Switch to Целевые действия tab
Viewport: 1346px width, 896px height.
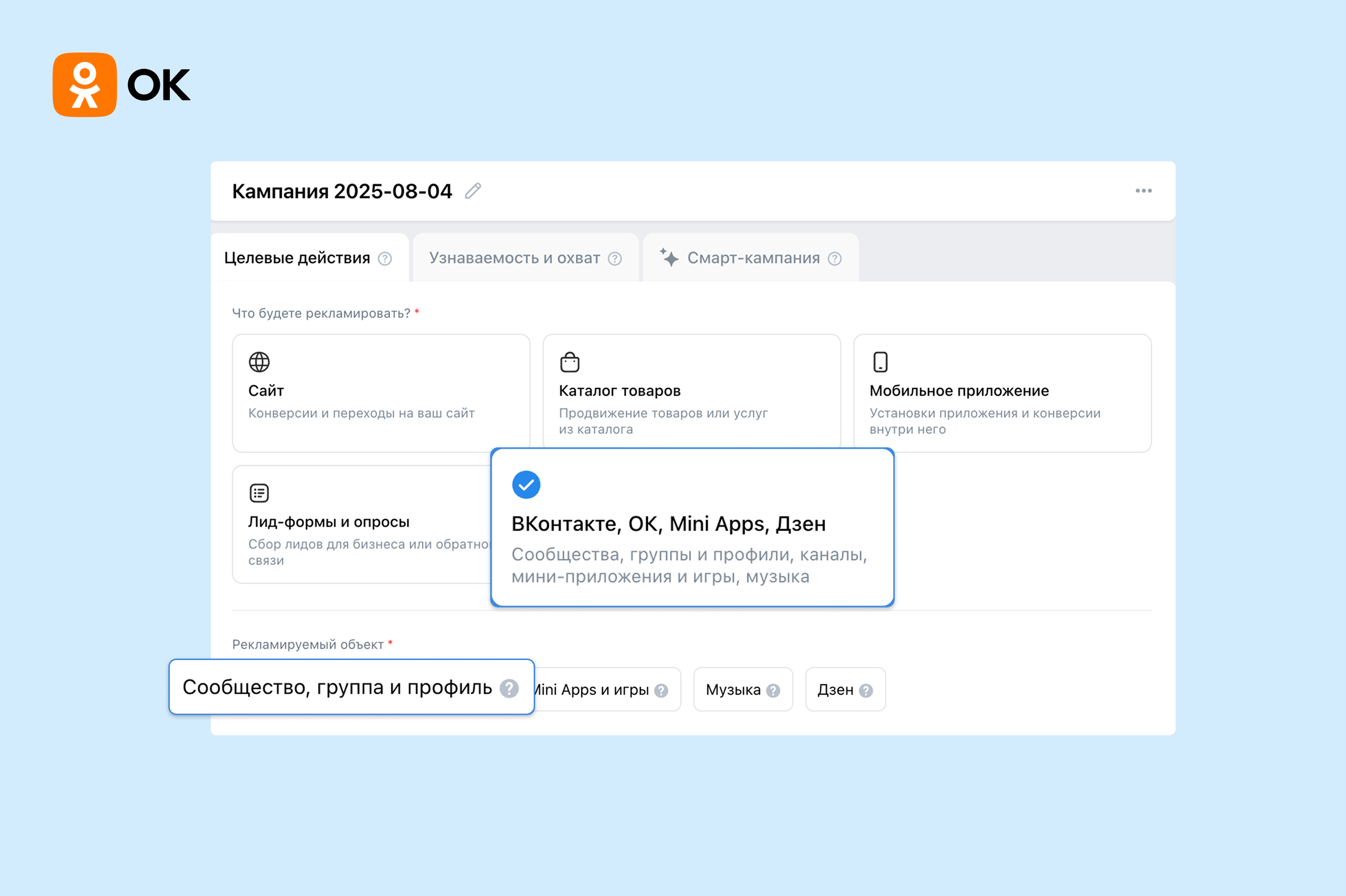coord(309,258)
